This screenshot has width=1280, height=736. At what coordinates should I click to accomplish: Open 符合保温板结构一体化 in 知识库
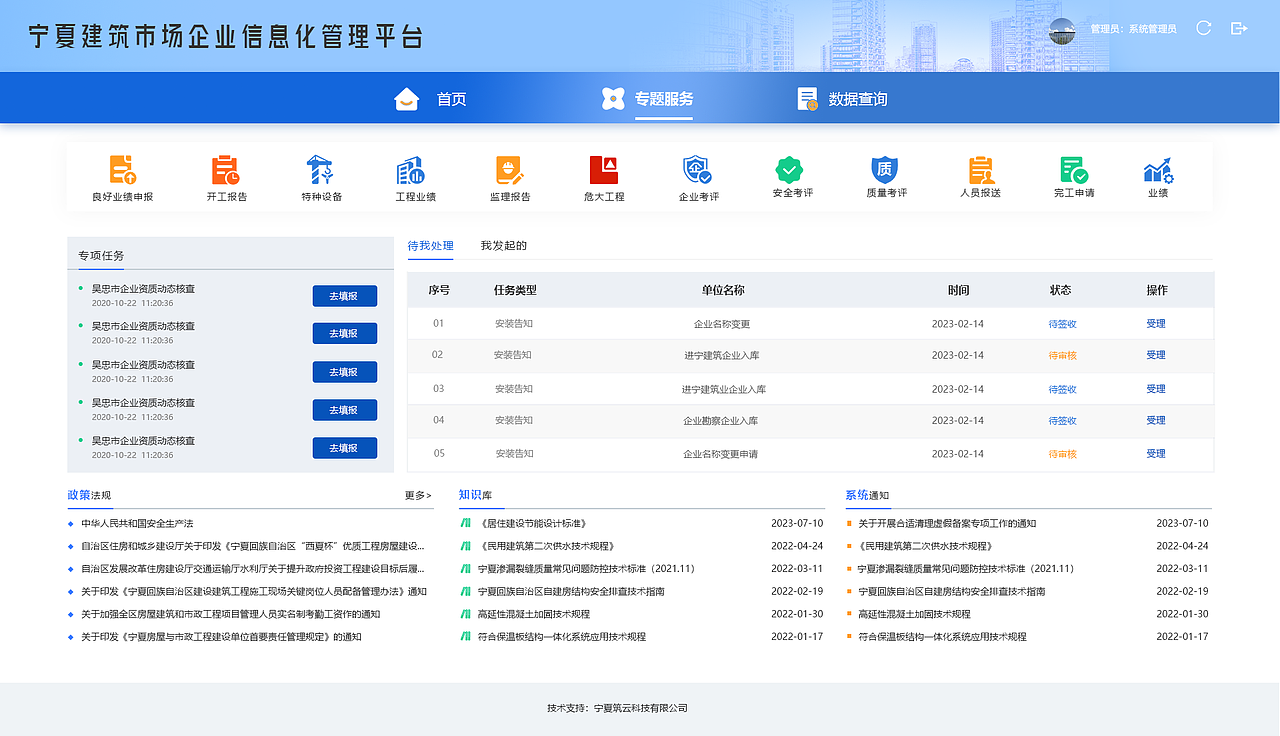tap(562, 637)
